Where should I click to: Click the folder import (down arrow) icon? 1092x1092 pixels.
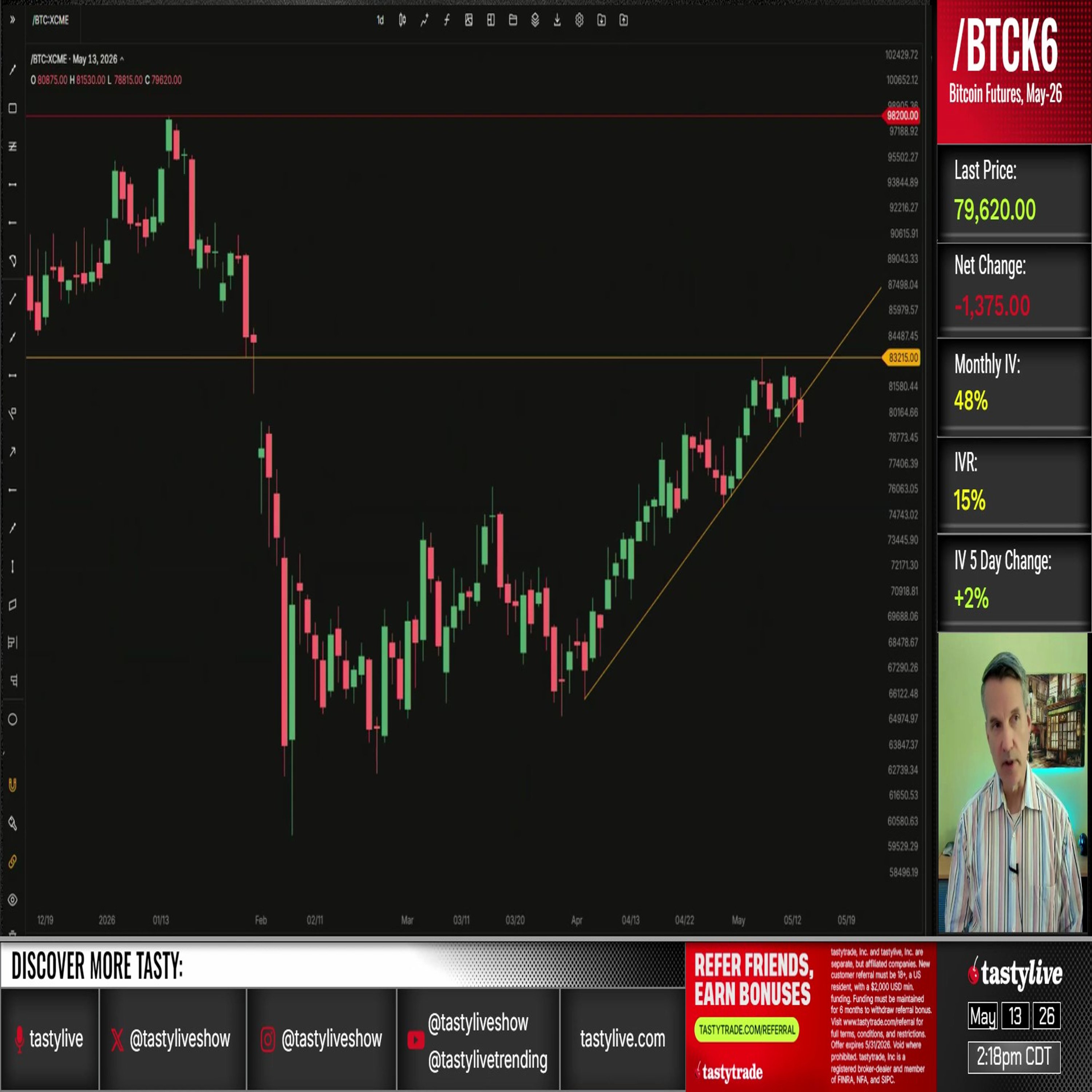pyautogui.click(x=601, y=20)
